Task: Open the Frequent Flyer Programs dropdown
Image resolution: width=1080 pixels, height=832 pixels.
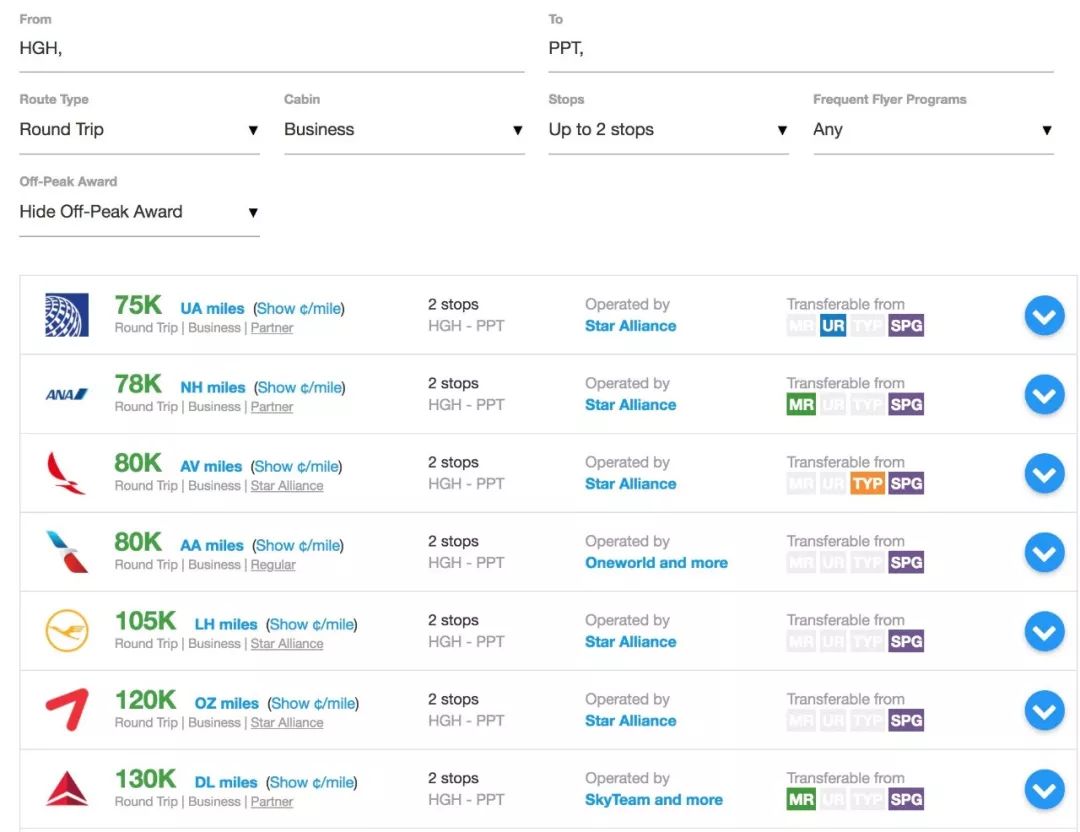Action: pyautogui.click(x=932, y=130)
